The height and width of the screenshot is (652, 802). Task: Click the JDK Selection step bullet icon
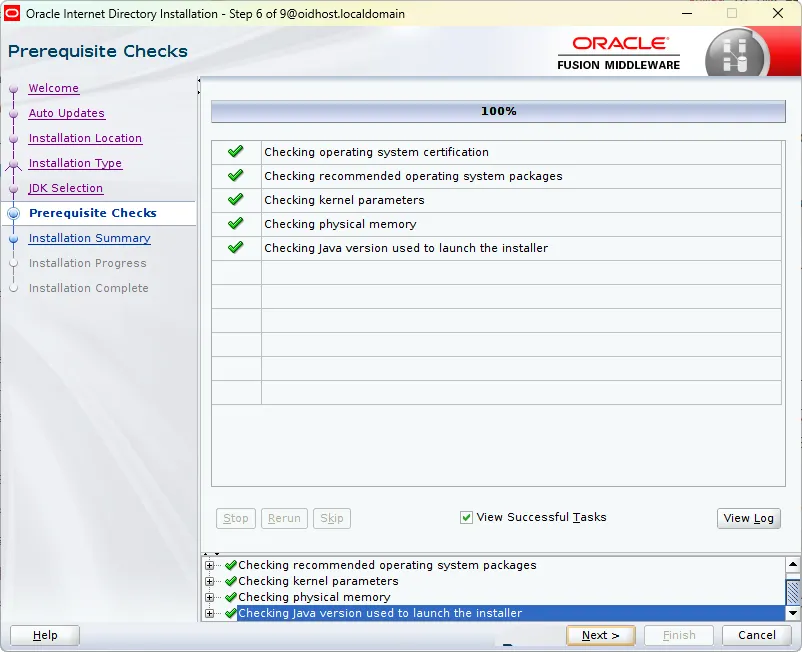tap(14, 189)
